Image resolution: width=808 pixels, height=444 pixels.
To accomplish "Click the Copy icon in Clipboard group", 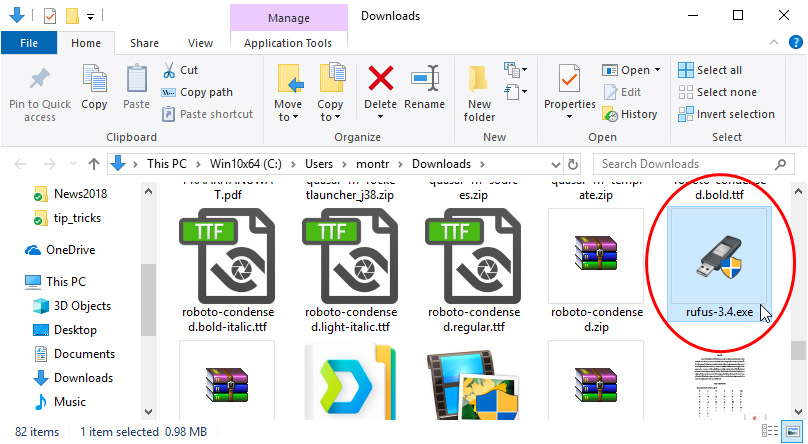I will [94, 78].
